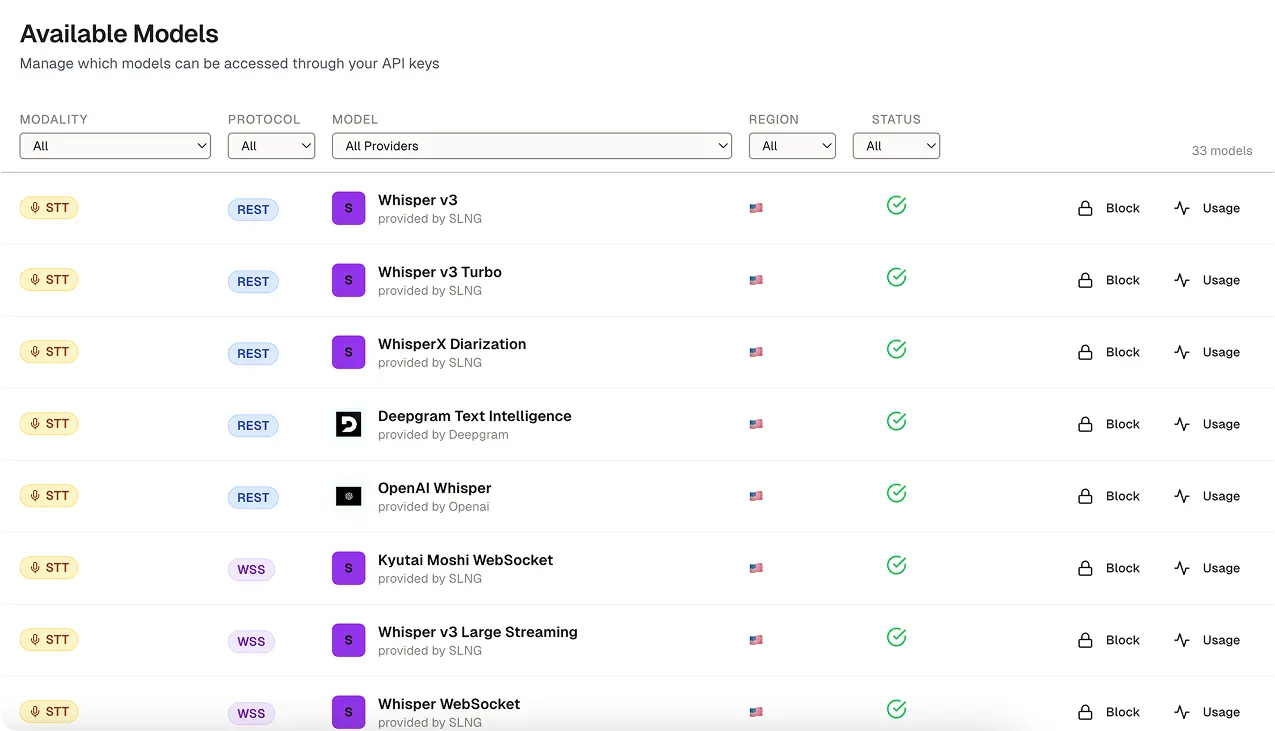Select the Whisper v3 Large Streaming name
Image resolution: width=1275 pixels, height=731 pixels.
(478, 632)
